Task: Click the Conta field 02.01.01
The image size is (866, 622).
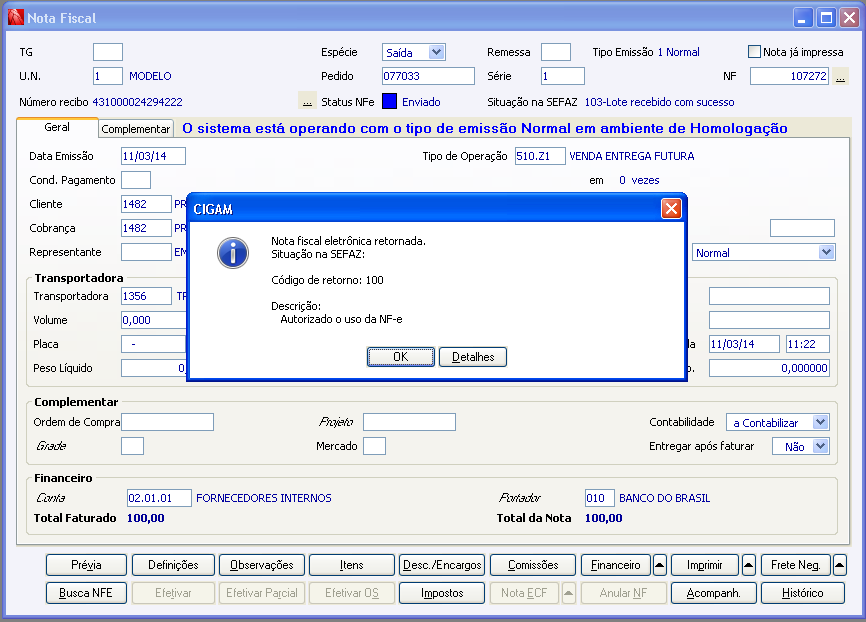Action: [159, 498]
